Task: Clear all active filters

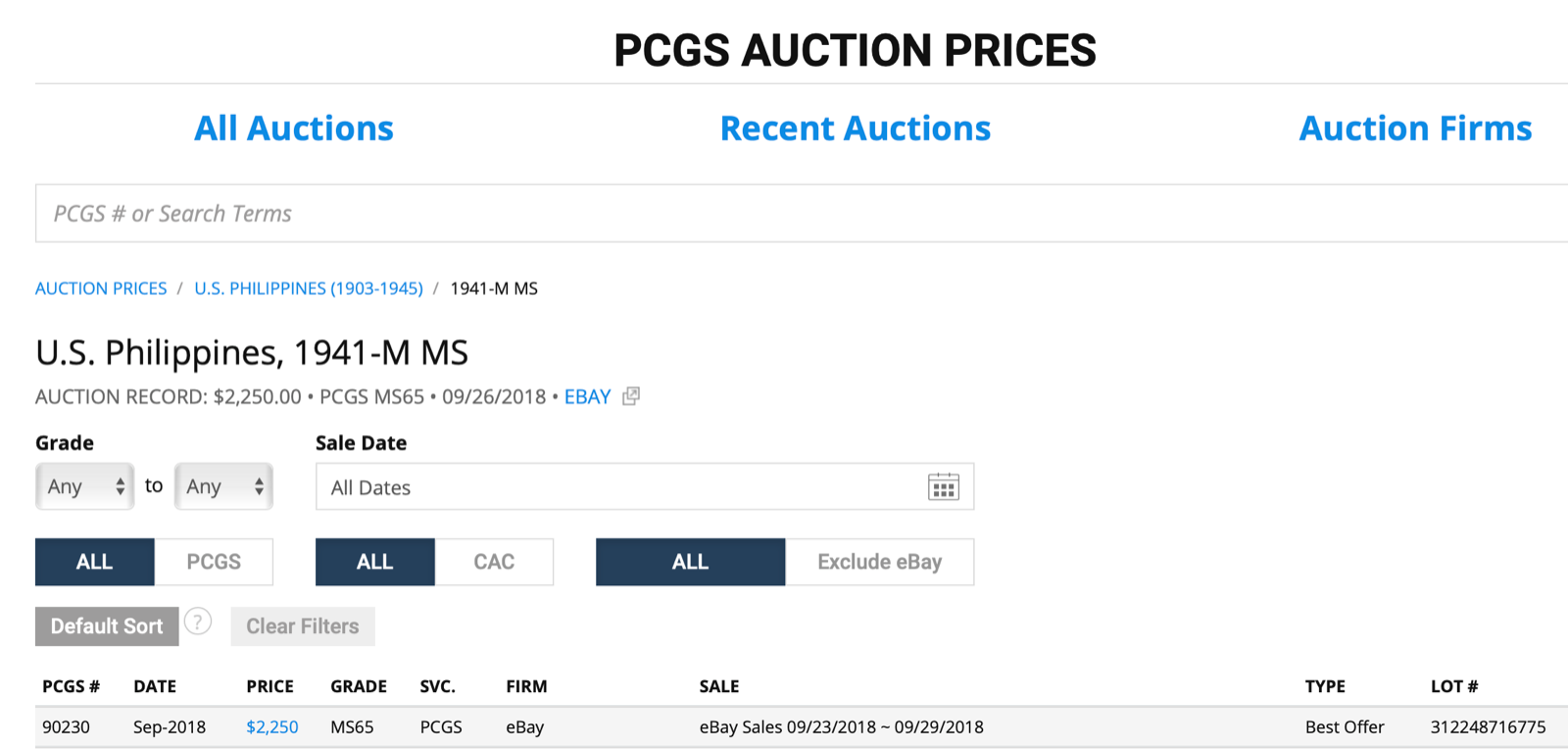Action: point(302,625)
